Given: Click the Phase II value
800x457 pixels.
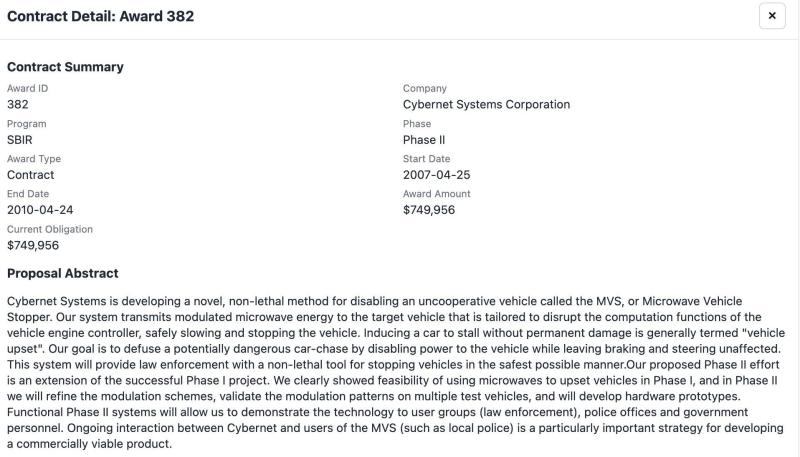Looking at the screenshot, I should pos(424,140).
